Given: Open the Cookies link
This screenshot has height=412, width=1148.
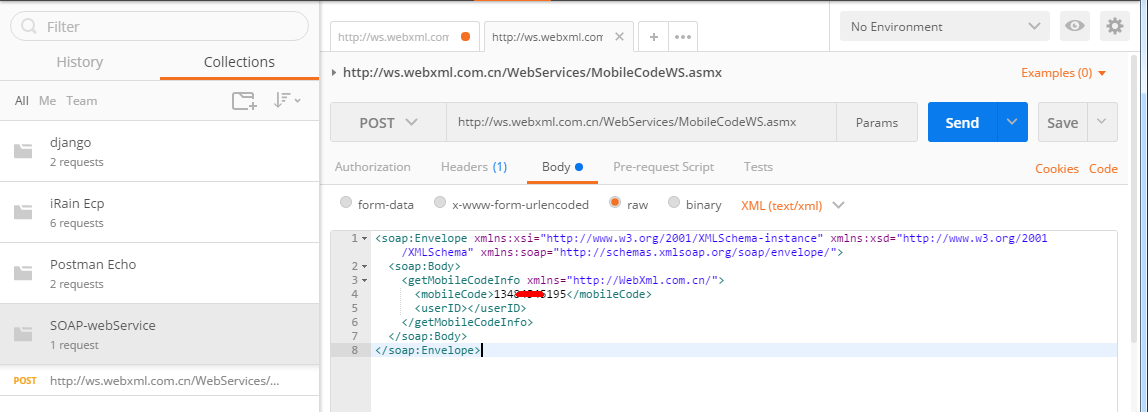Looking at the screenshot, I should [x=1056, y=169].
